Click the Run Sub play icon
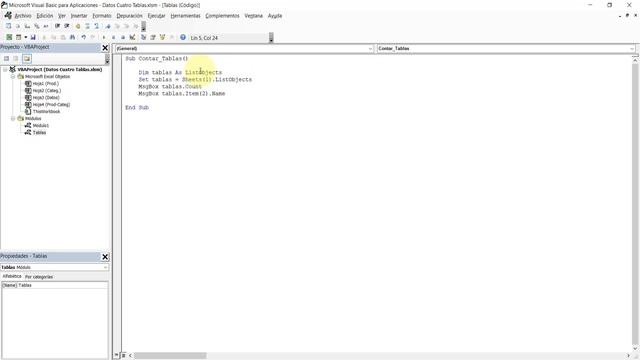 pos(104,37)
